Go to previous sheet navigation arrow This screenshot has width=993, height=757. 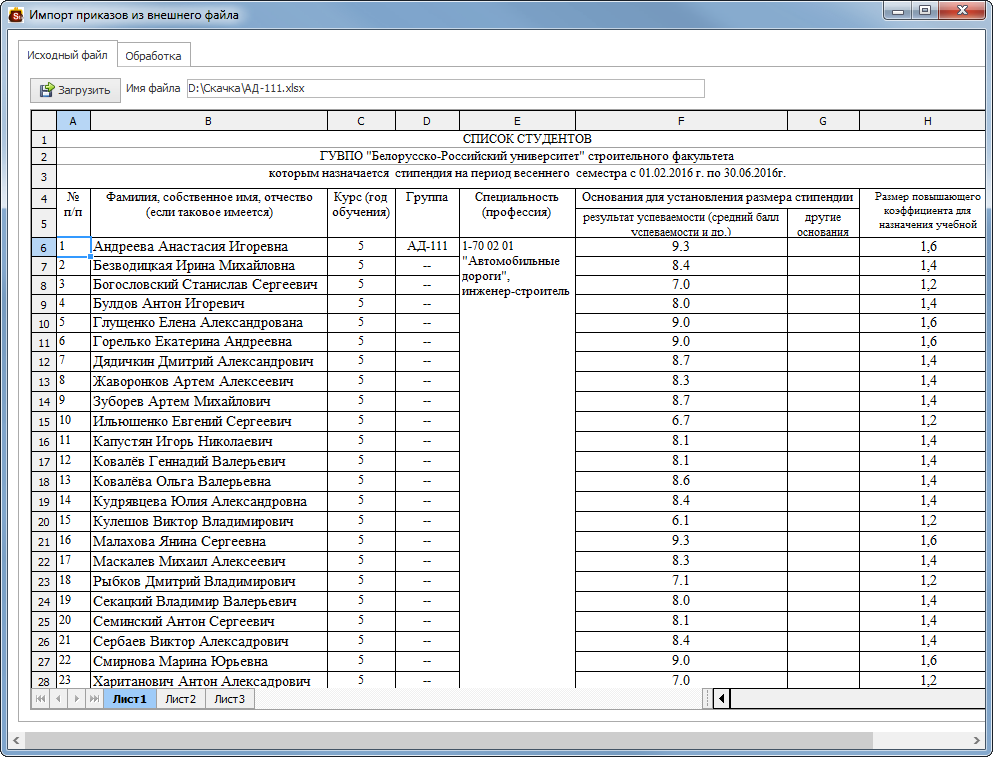(58, 699)
